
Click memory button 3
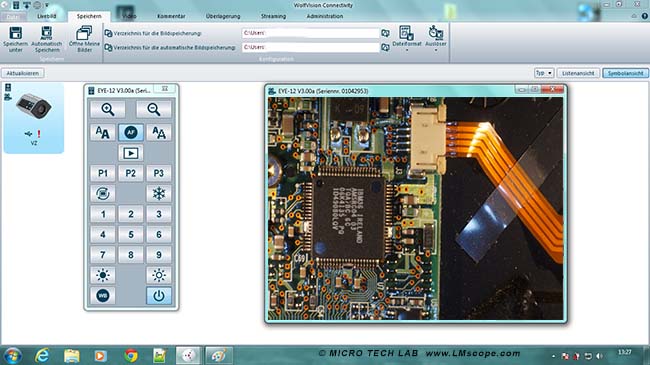click(159, 214)
